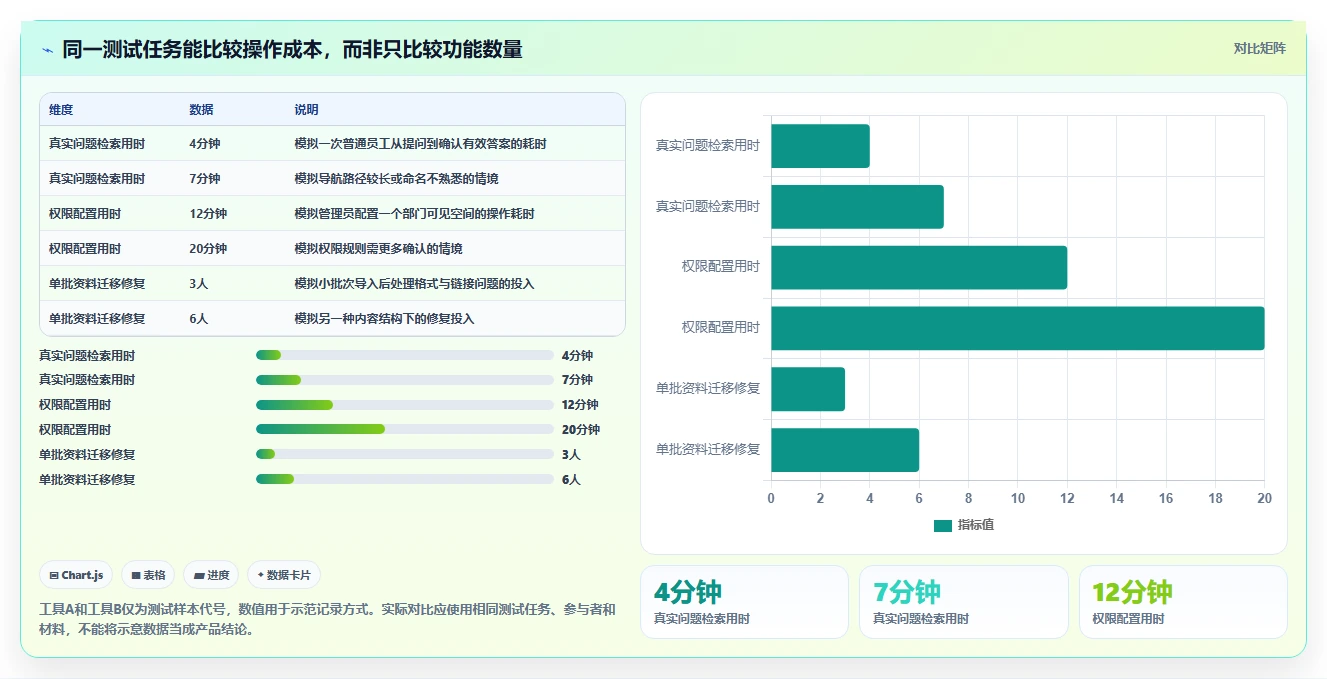Click the Chart.js tag chip
This screenshot has height=679, width=1327.
(76, 575)
